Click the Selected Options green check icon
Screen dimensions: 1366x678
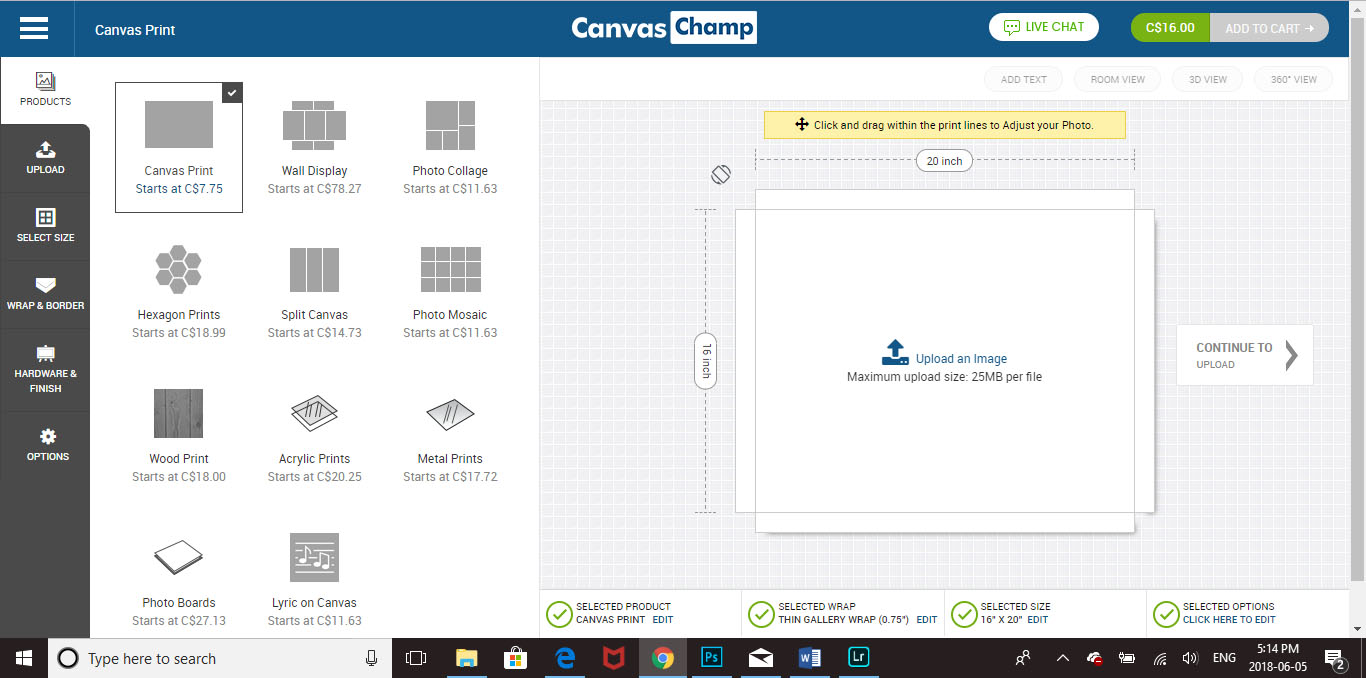[x=1166, y=614]
